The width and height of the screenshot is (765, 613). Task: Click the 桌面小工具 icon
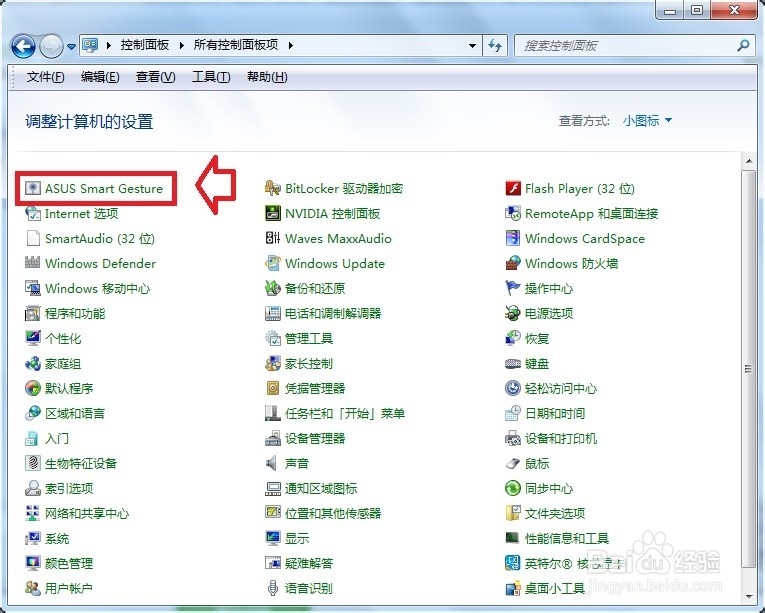[x=513, y=588]
